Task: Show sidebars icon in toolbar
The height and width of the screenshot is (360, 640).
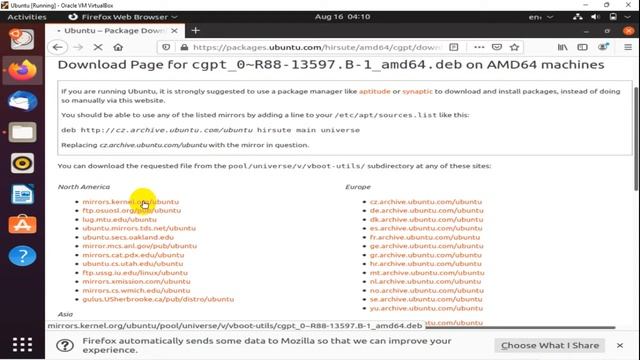Action: (582, 47)
